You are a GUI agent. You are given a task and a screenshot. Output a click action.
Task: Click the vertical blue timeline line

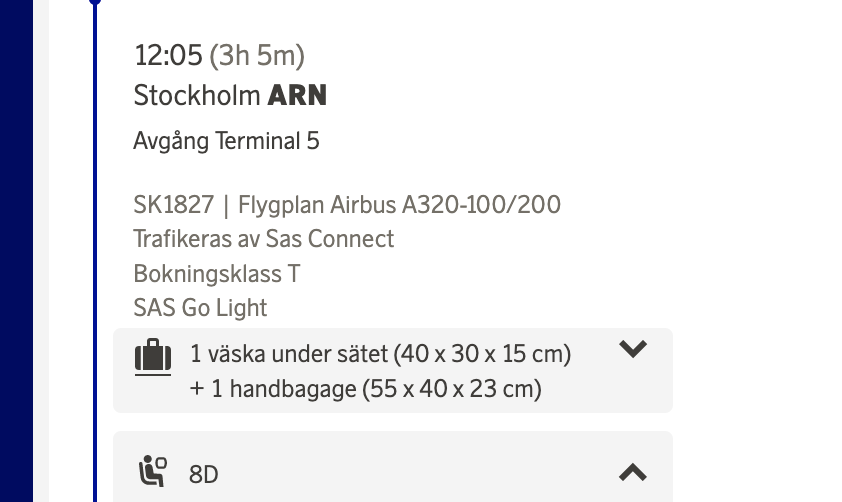(95, 250)
